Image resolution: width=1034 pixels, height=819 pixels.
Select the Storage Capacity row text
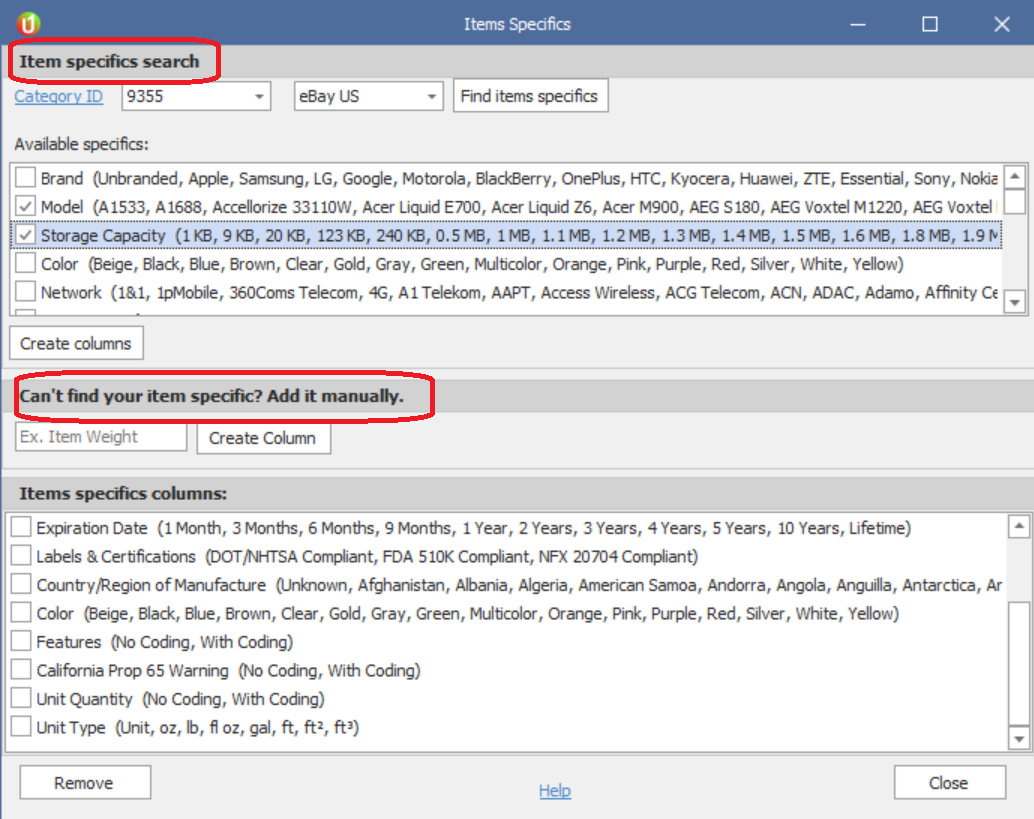(x=520, y=235)
